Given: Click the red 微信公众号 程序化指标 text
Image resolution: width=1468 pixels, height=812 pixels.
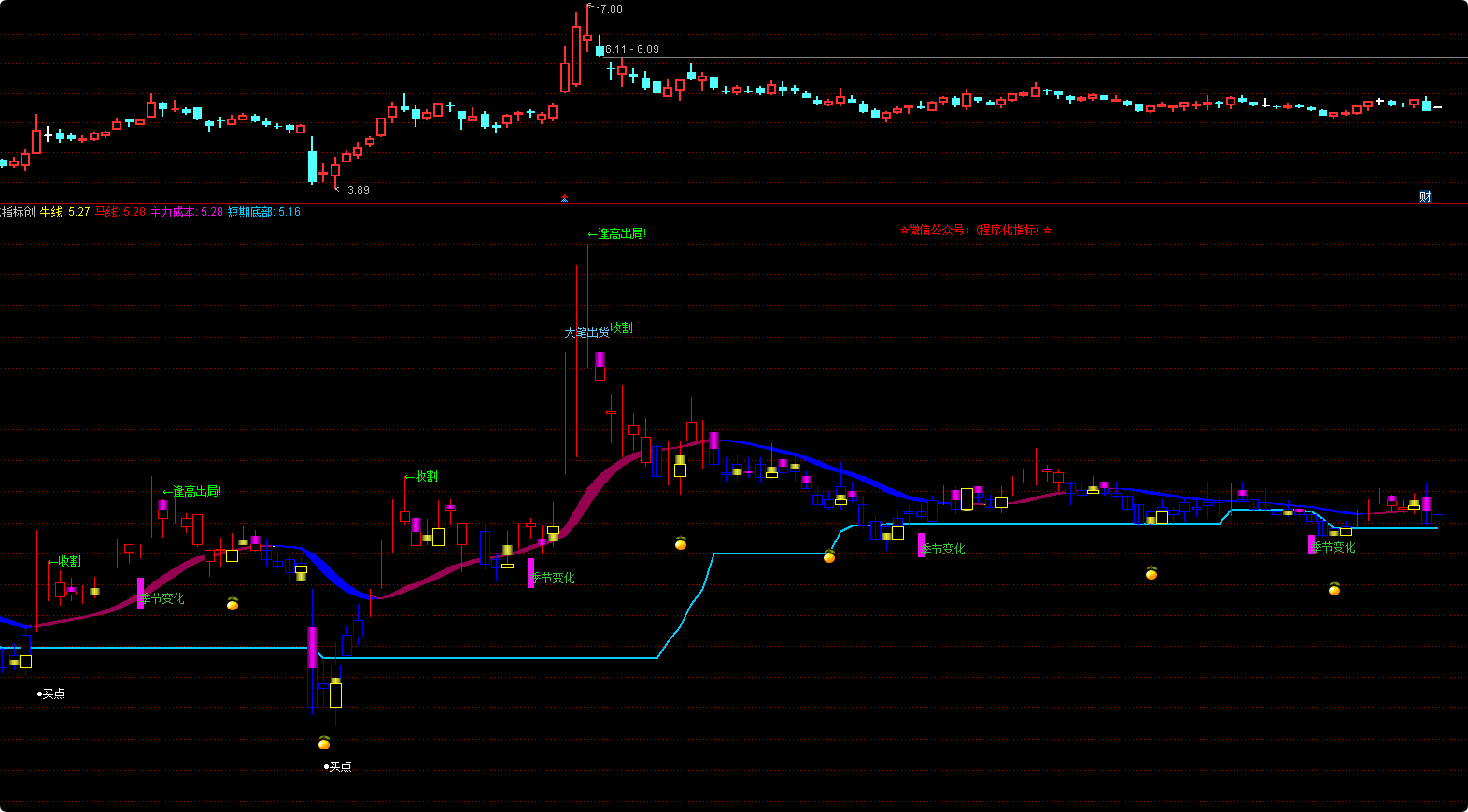Looking at the screenshot, I should [976, 230].
